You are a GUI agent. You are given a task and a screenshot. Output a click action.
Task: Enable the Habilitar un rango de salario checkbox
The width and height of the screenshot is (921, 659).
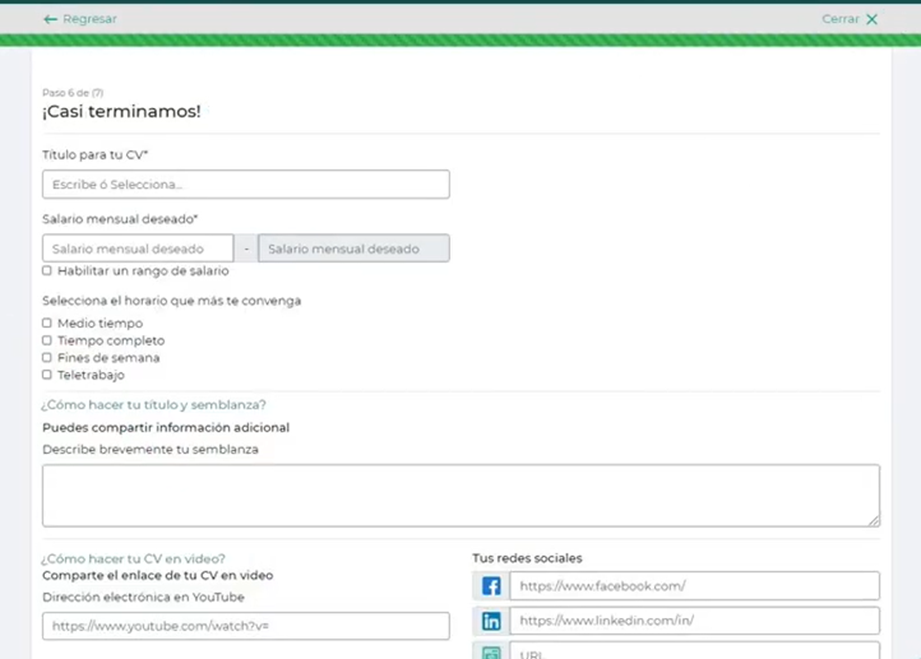coord(47,271)
